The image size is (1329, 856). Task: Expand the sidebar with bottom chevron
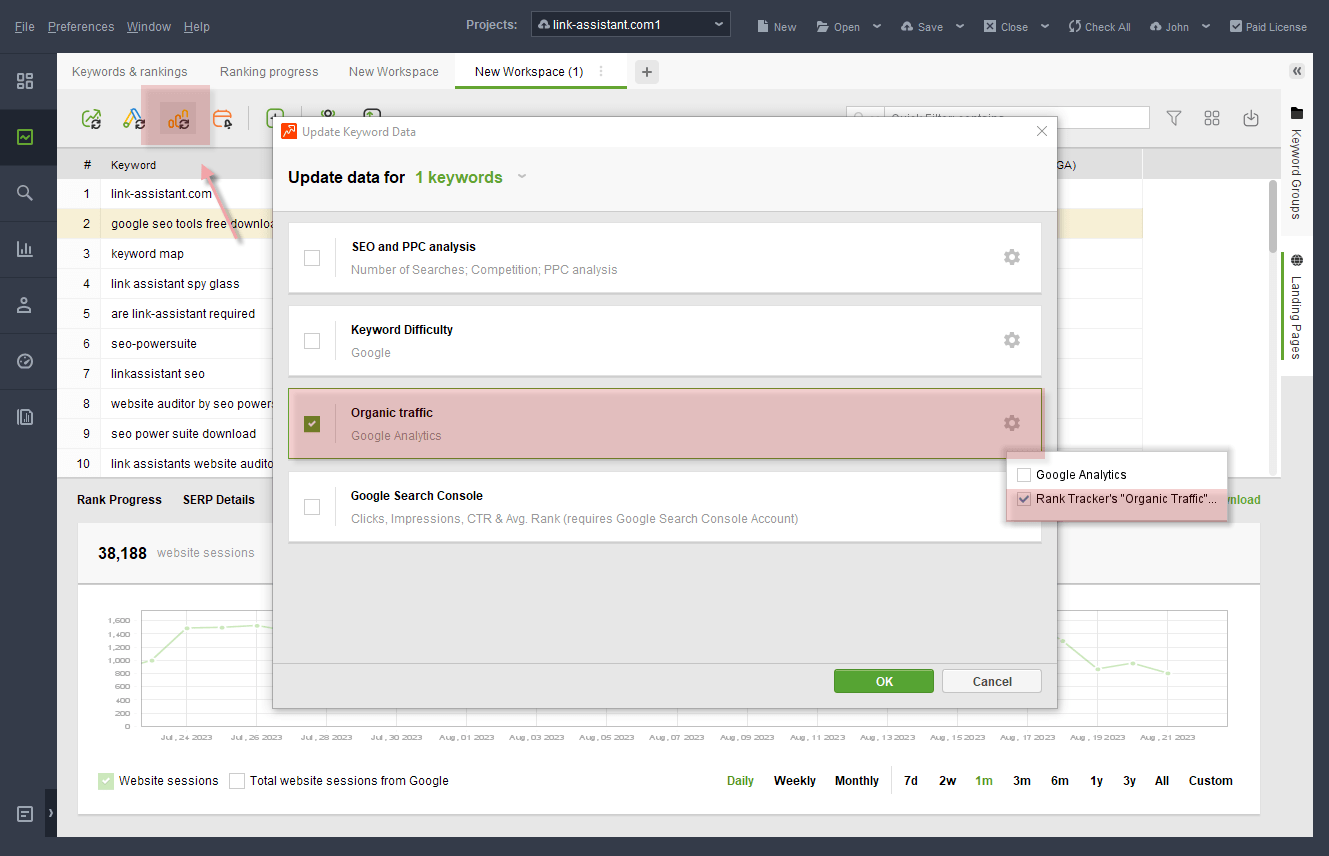(x=51, y=814)
